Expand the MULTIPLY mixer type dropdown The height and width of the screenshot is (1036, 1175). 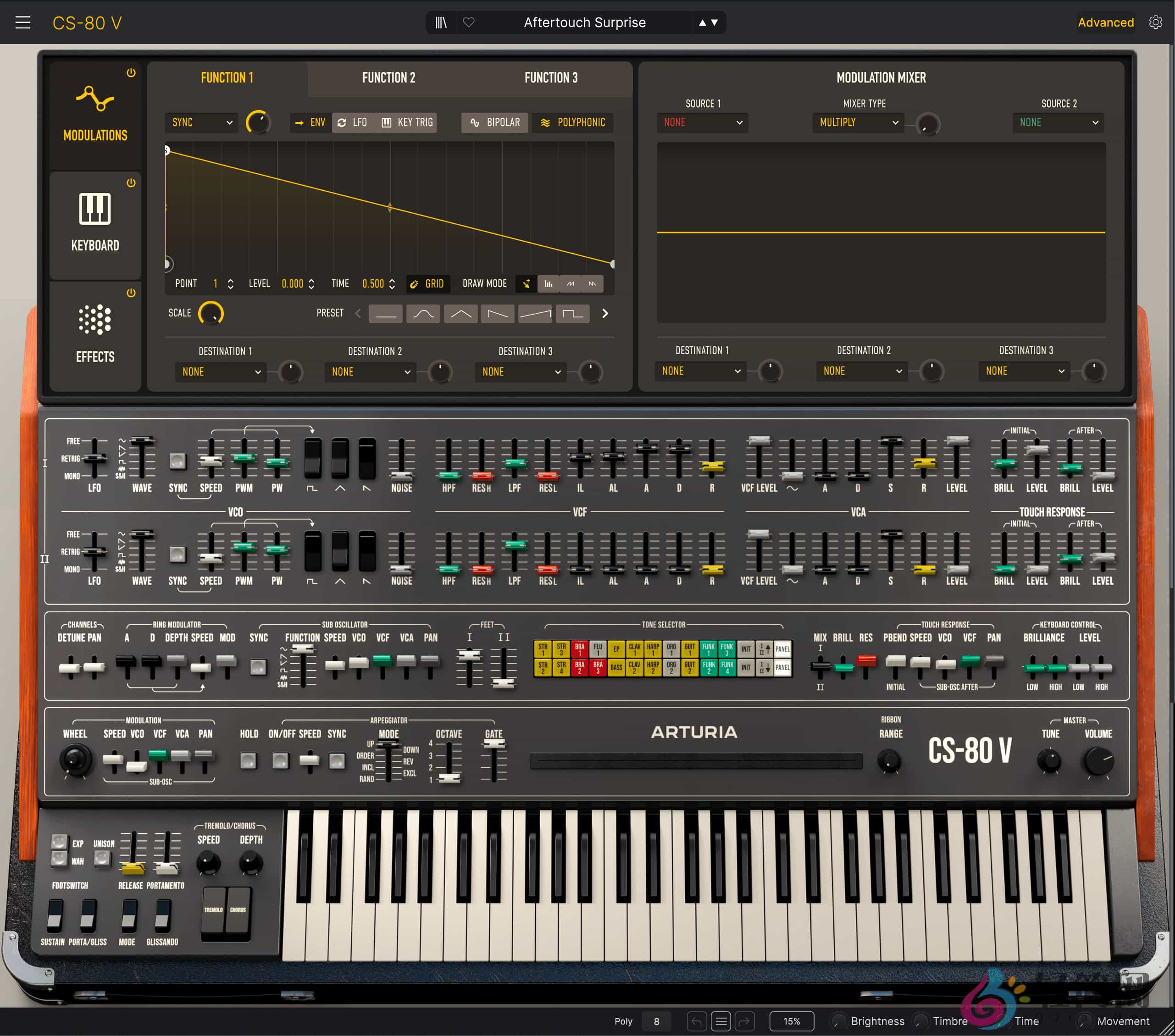(858, 122)
